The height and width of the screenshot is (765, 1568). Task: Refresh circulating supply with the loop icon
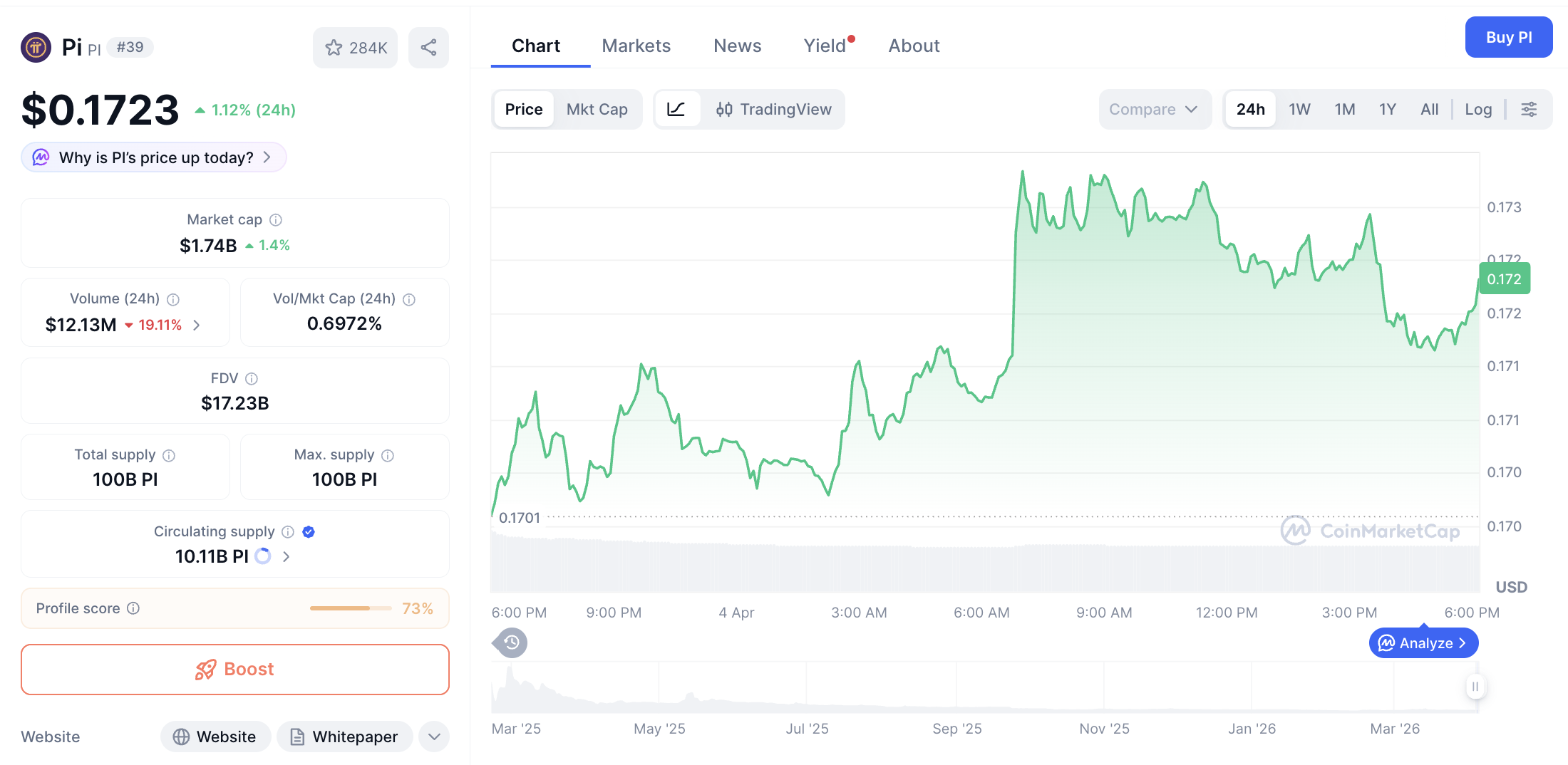pyautogui.click(x=262, y=556)
